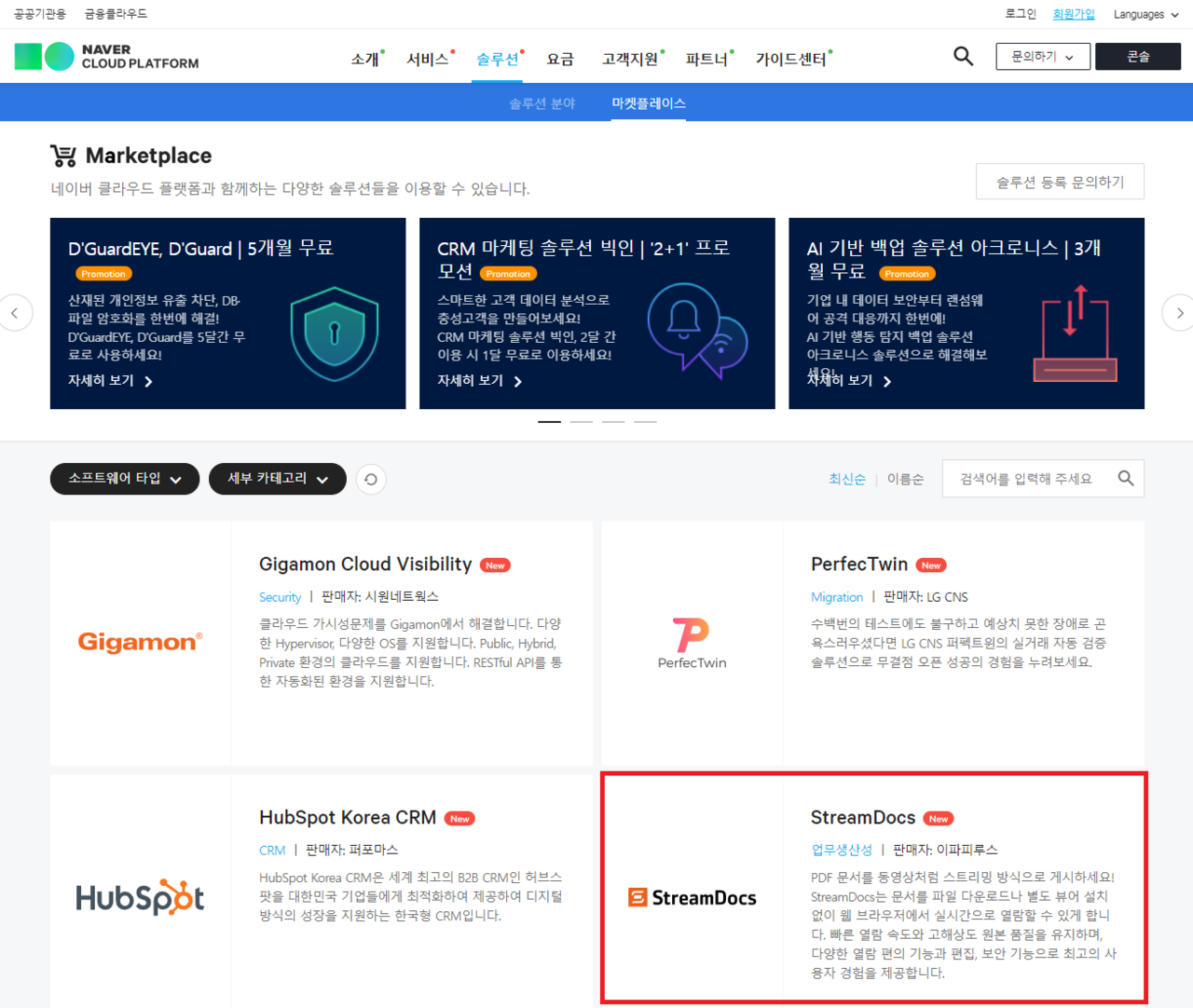Click the 콘솔 button
This screenshot has width=1193, height=1008.
(1137, 56)
